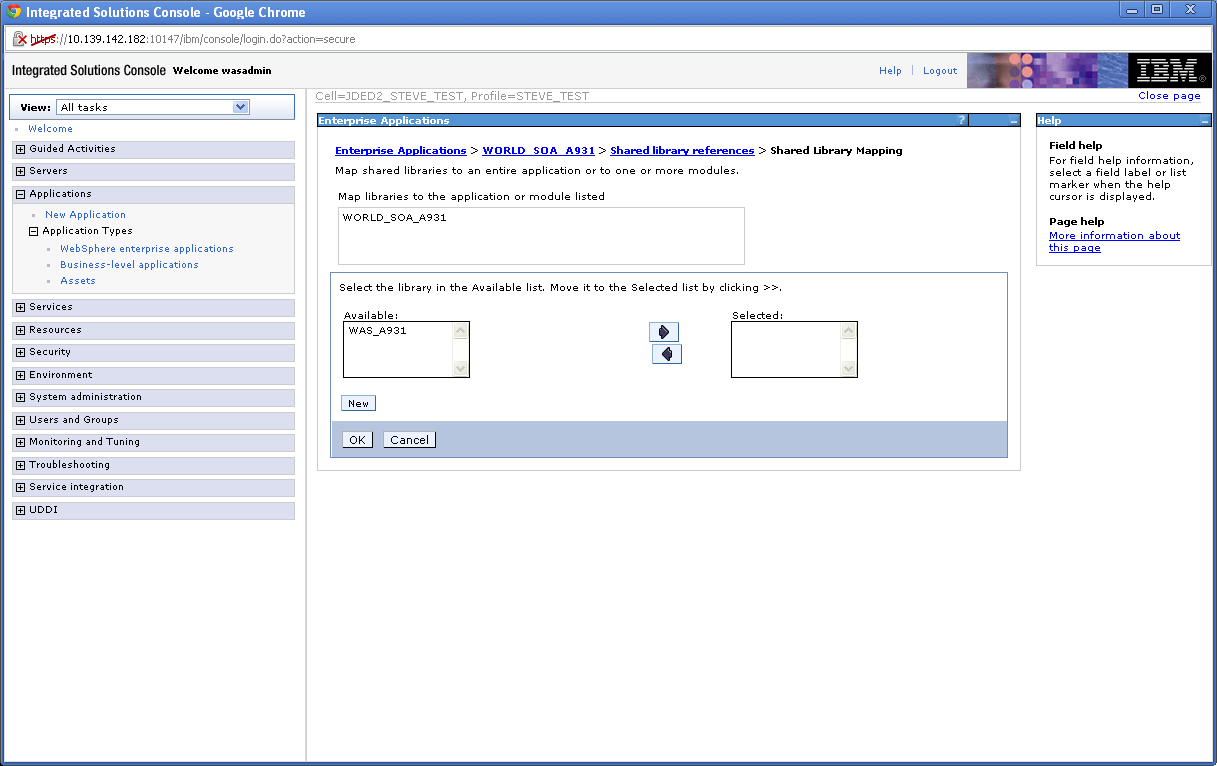Viewport: 1217px width, 766px height.
Task: Go to Enterprise Applications breadcrumb
Action: point(400,151)
